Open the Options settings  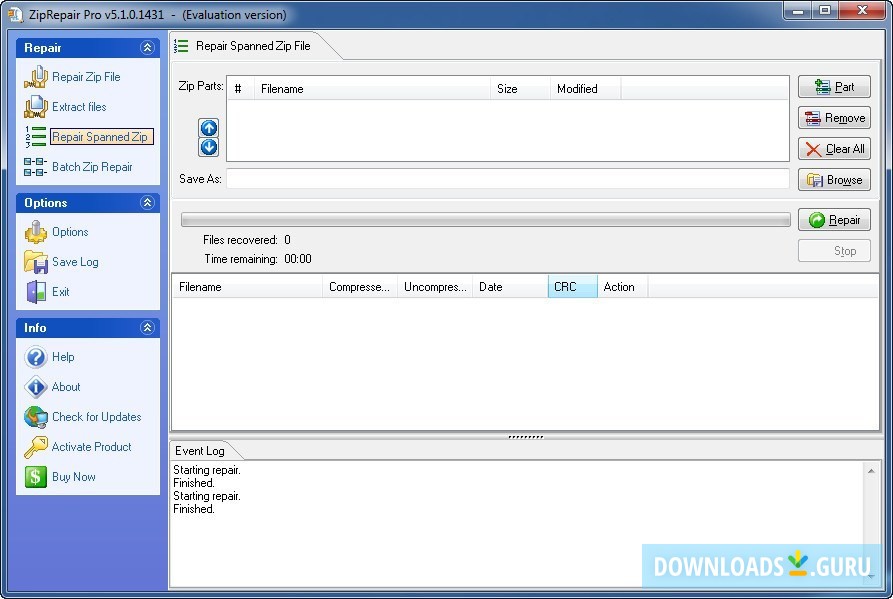tap(70, 232)
